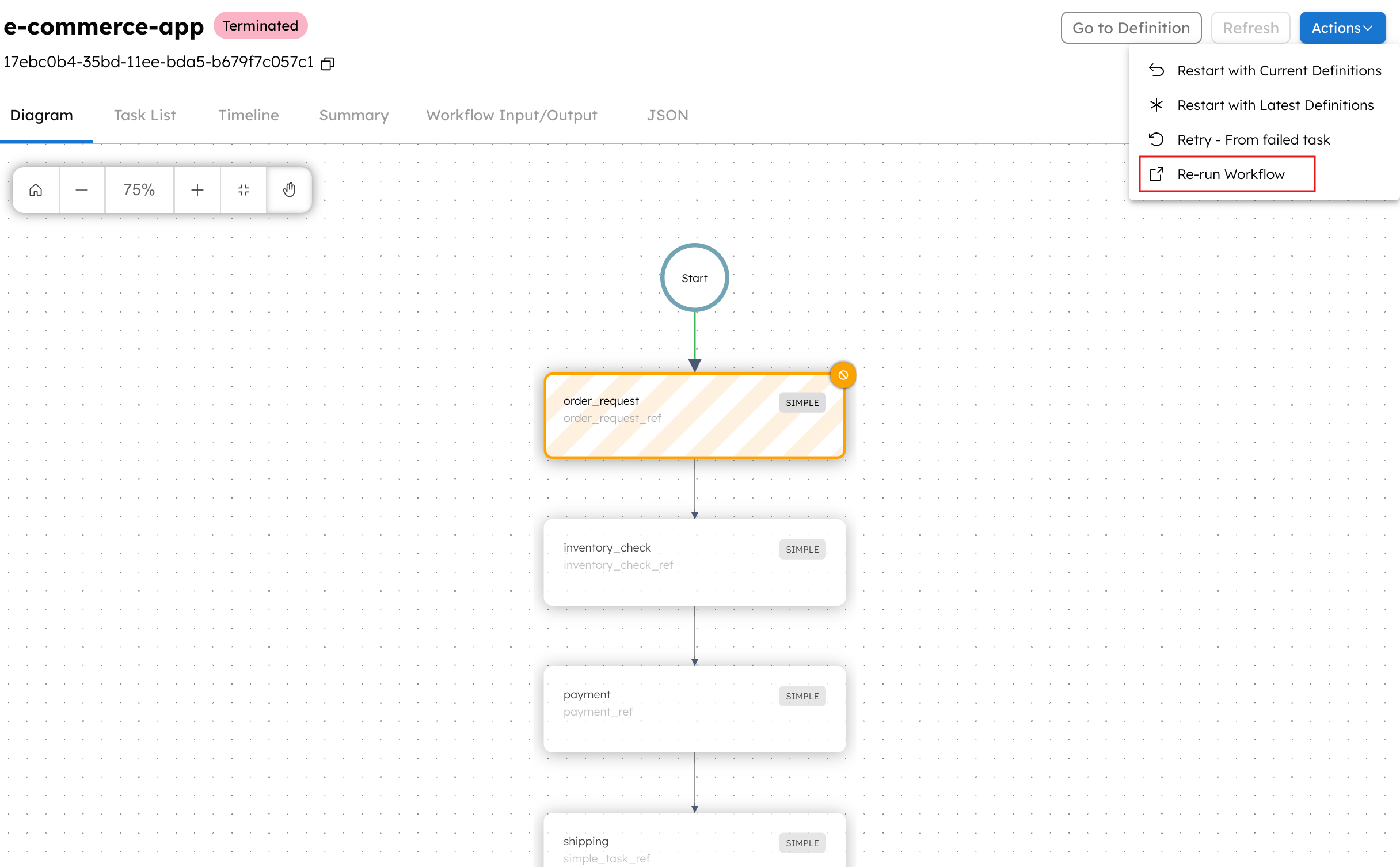Image resolution: width=1400 pixels, height=867 pixels.
Task: Switch to the Task List tab
Action: pos(145,115)
